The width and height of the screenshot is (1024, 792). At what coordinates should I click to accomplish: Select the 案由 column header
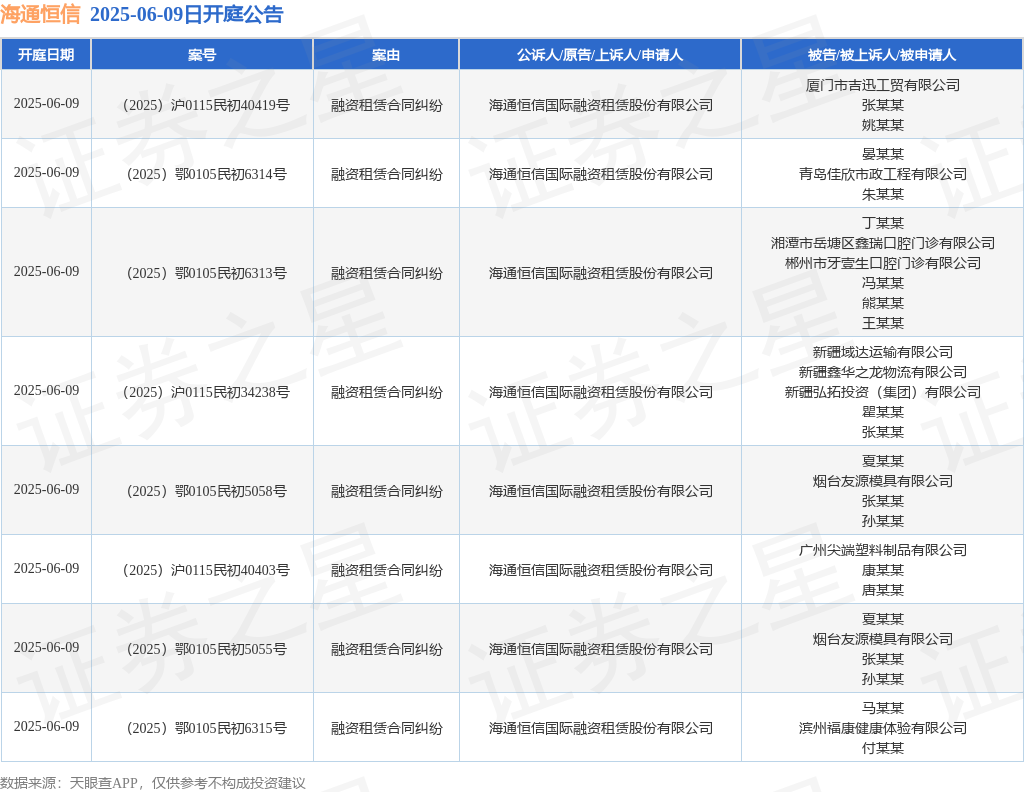pos(386,55)
